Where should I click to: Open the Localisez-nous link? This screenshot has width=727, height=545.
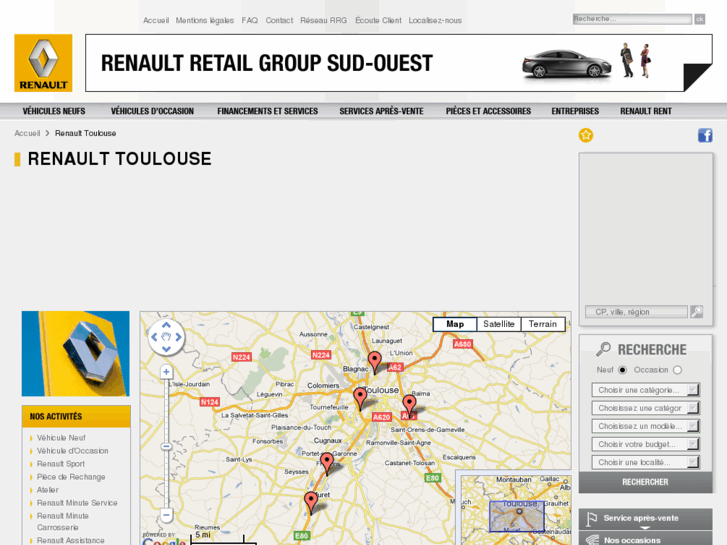(435, 20)
